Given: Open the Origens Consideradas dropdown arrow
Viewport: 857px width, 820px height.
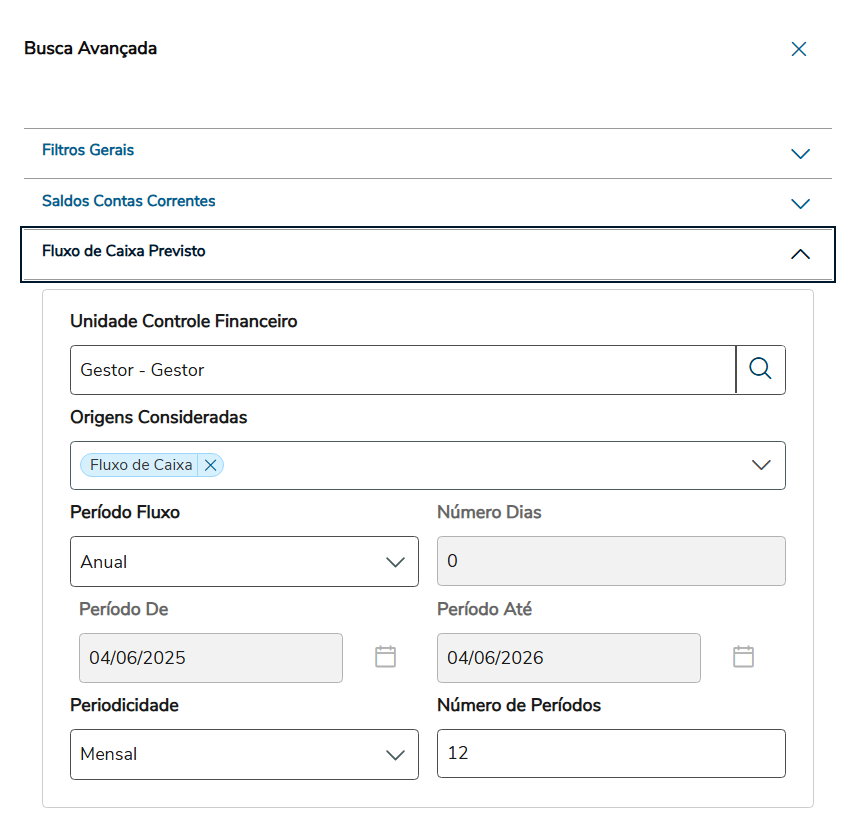Looking at the screenshot, I should (x=761, y=465).
